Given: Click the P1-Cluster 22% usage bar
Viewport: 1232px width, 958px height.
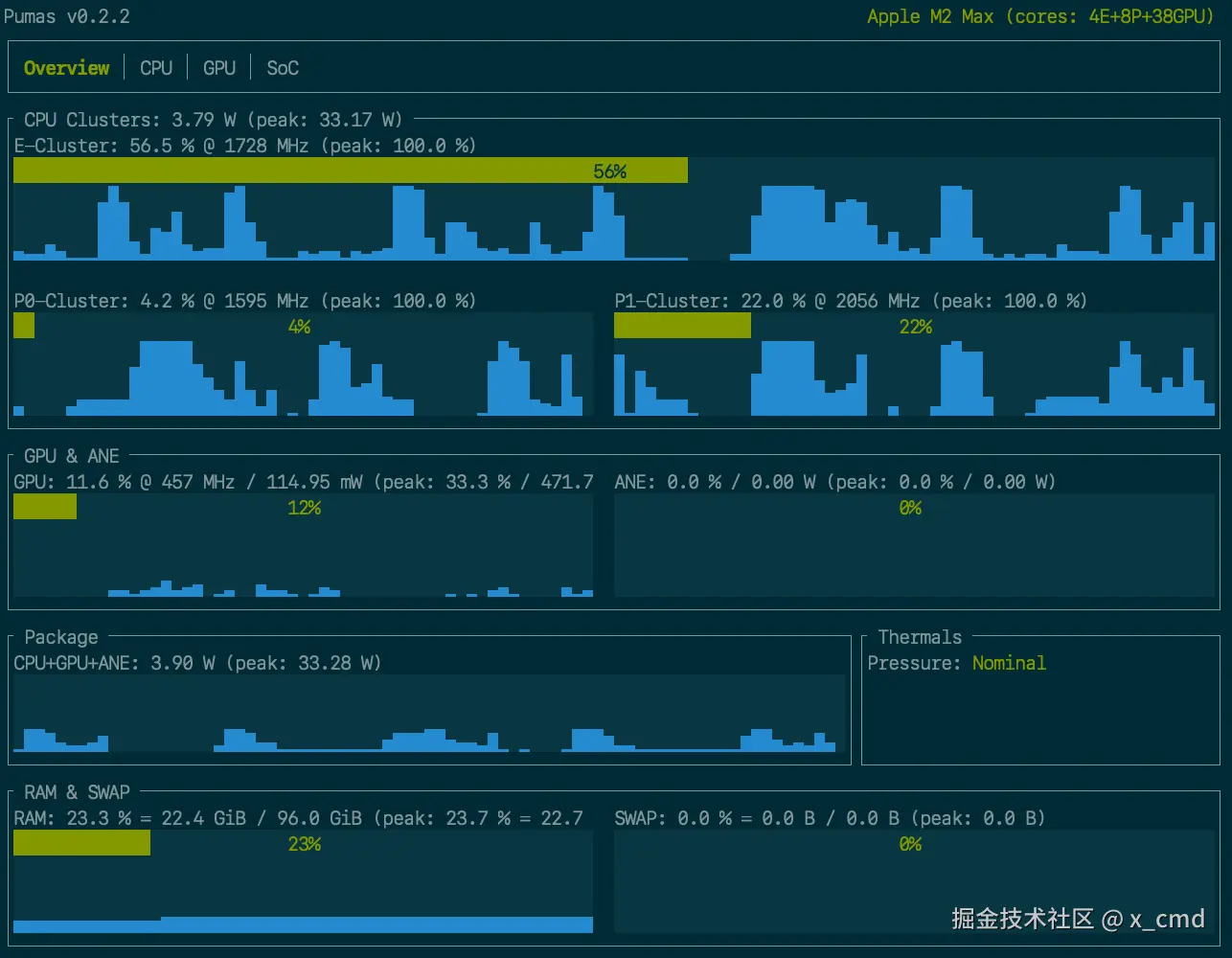Looking at the screenshot, I should 914,326.
